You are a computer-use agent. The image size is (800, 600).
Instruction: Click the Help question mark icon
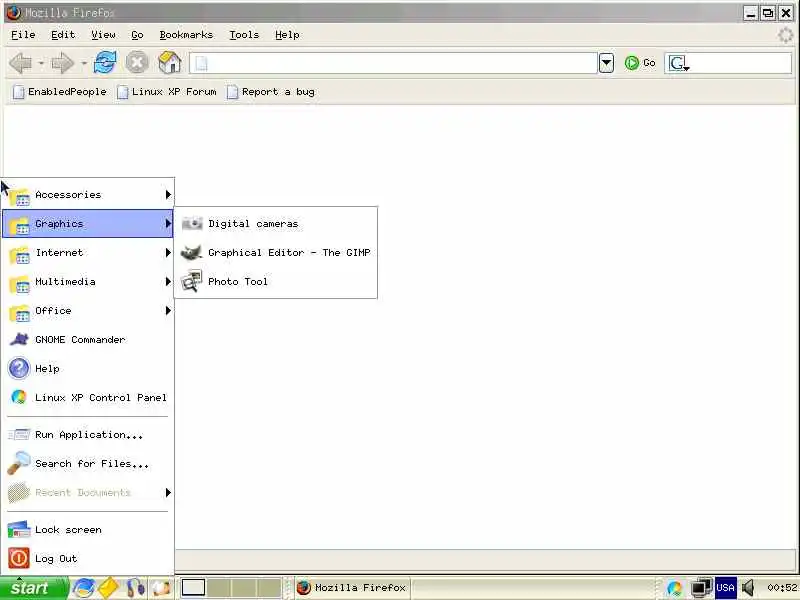pos(19,368)
